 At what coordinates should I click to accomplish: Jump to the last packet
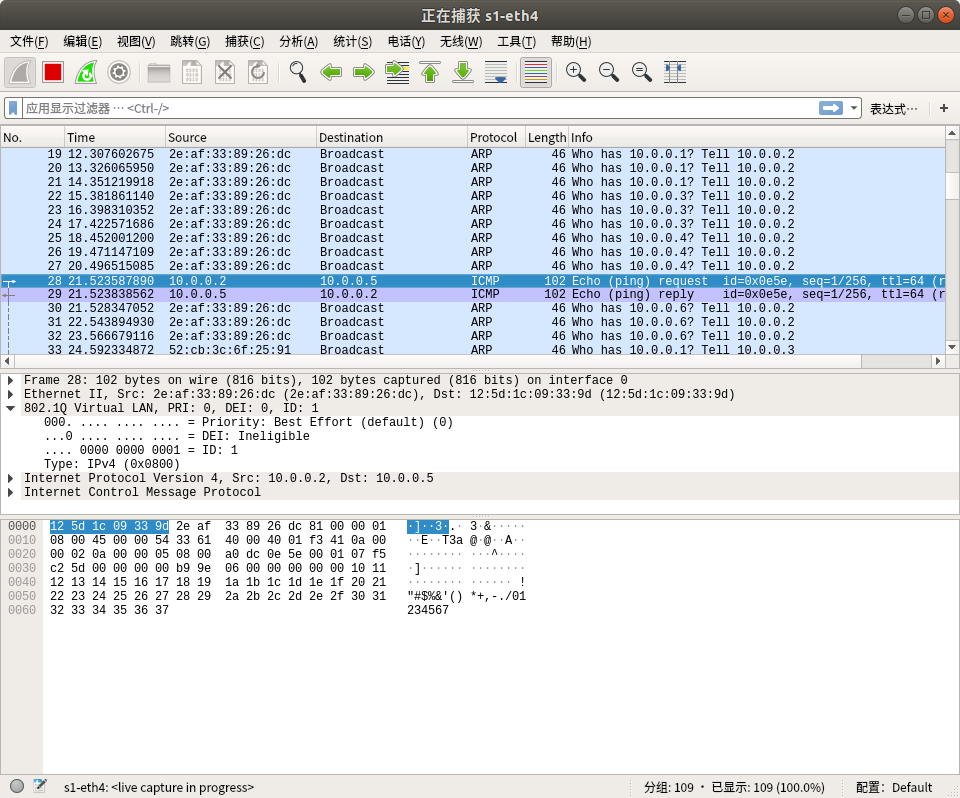pos(463,72)
